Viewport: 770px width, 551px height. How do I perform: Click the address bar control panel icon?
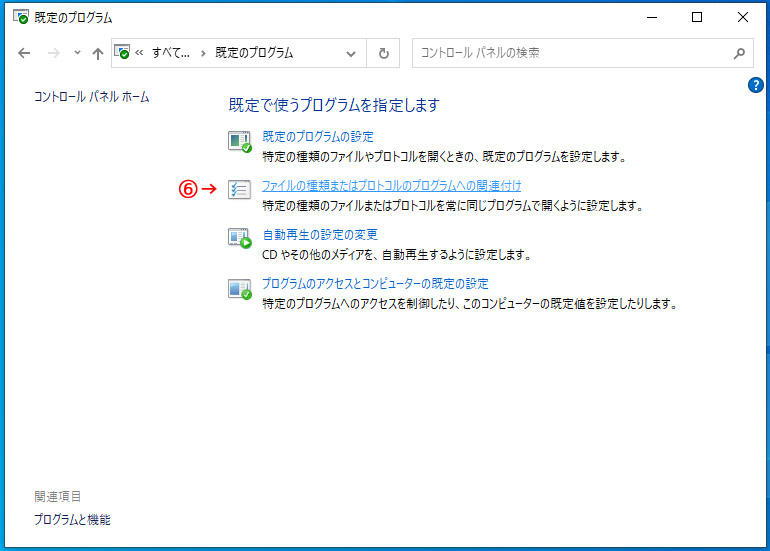tap(122, 52)
